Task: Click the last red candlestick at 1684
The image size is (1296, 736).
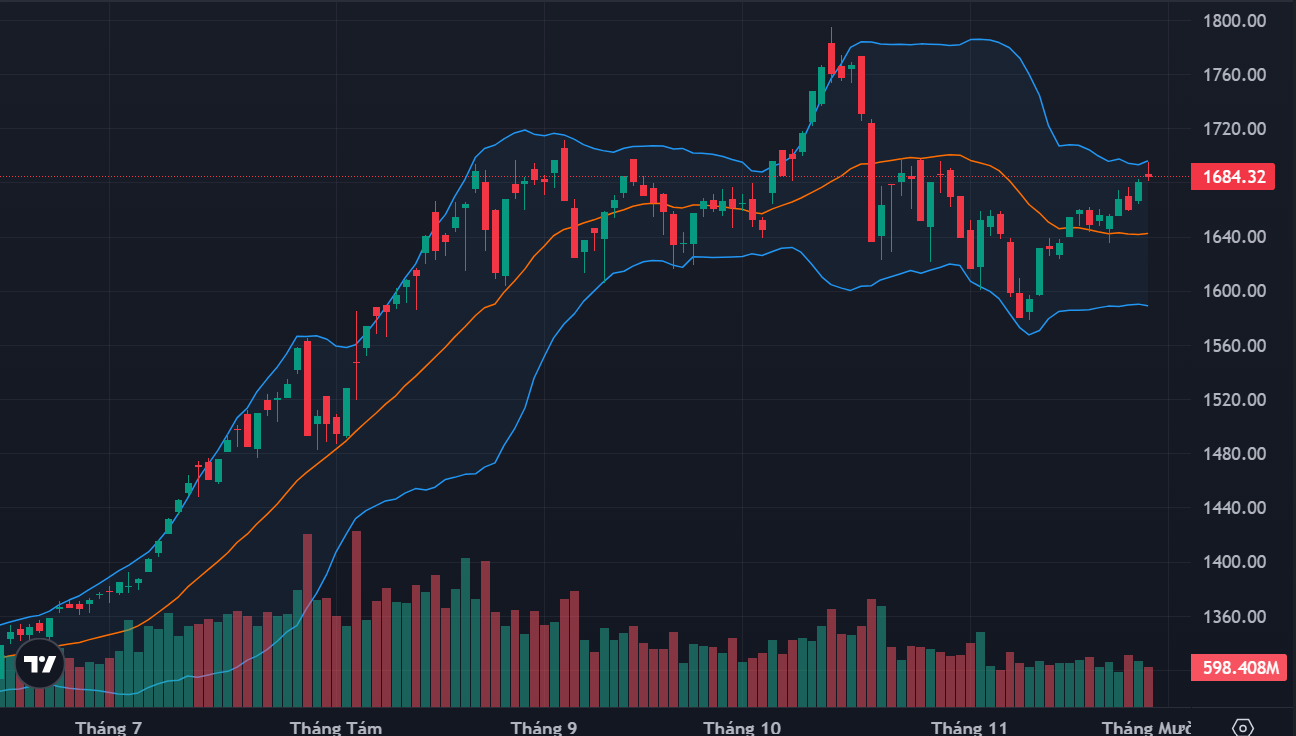Action: click(x=1148, y=175)
